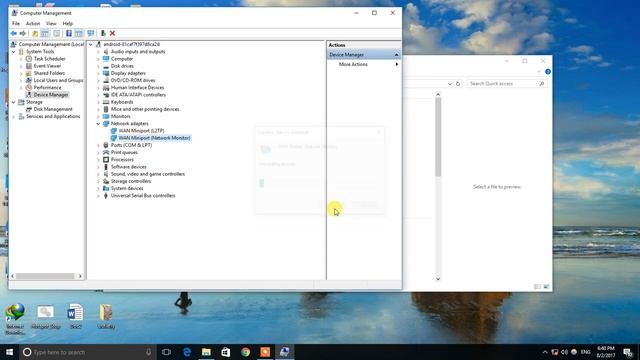This screenshot has height=360, width=640.
Task: Open the Help menu
Action: [x=68, y=24]
